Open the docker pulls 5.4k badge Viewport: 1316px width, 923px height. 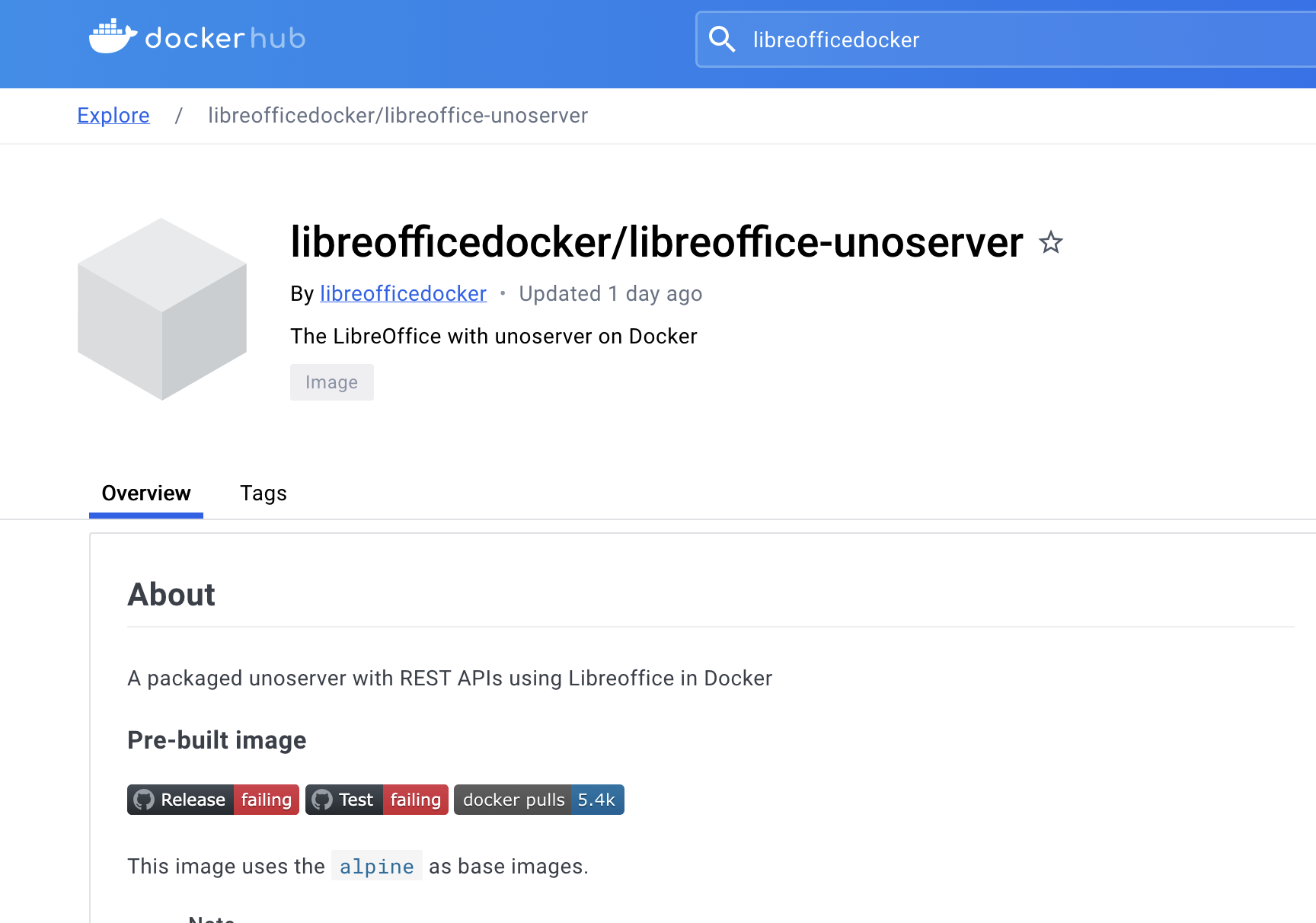(539, 800)
